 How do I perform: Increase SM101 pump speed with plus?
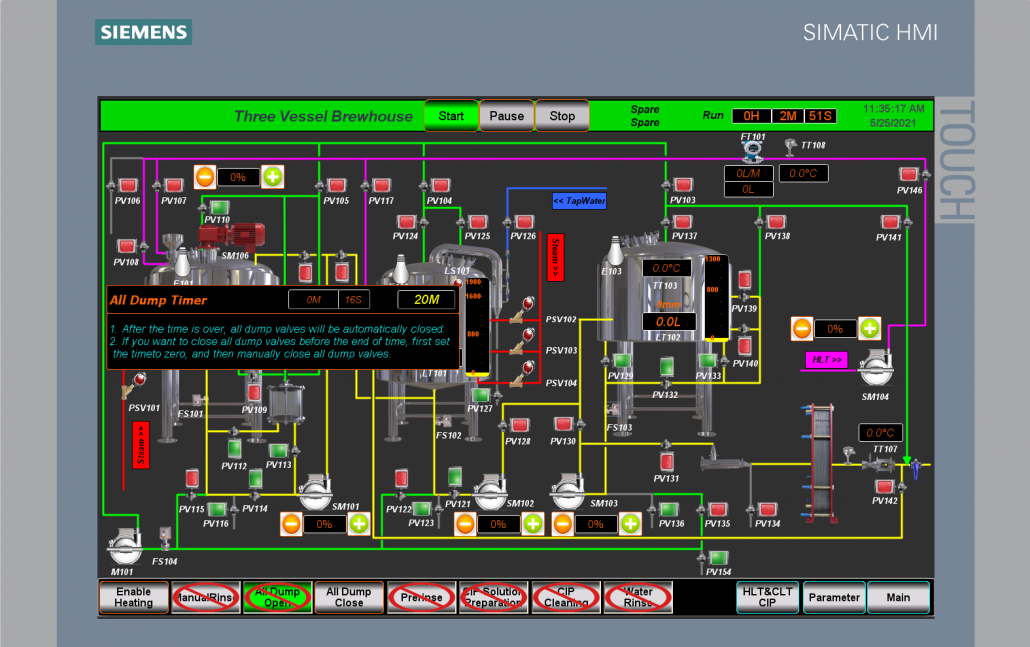tap(359, 524)
